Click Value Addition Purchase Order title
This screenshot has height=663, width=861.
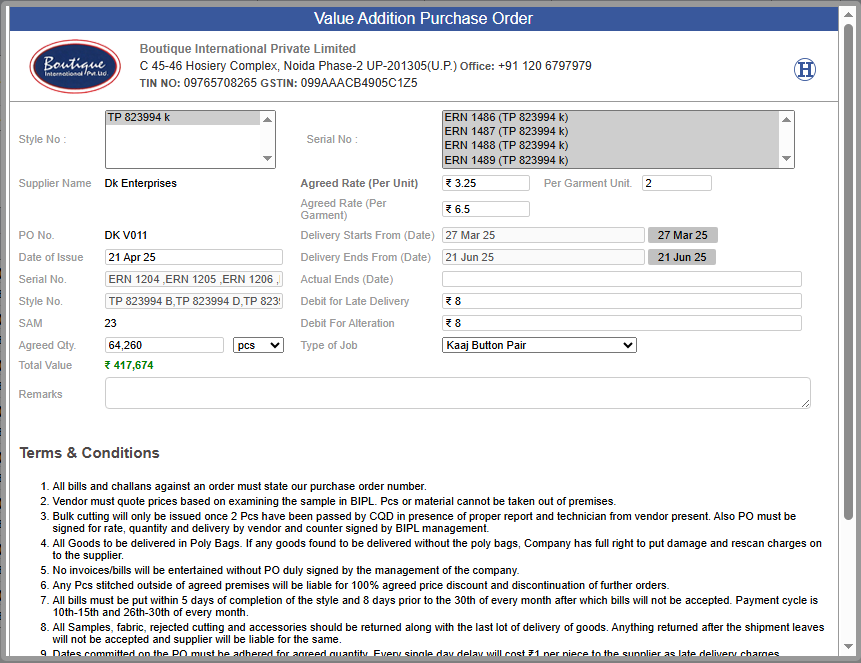pyautogui.click(x=423, y=19)
